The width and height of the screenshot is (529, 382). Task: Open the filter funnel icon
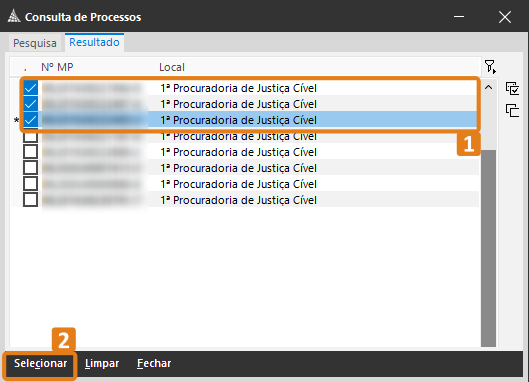[490, 66]
